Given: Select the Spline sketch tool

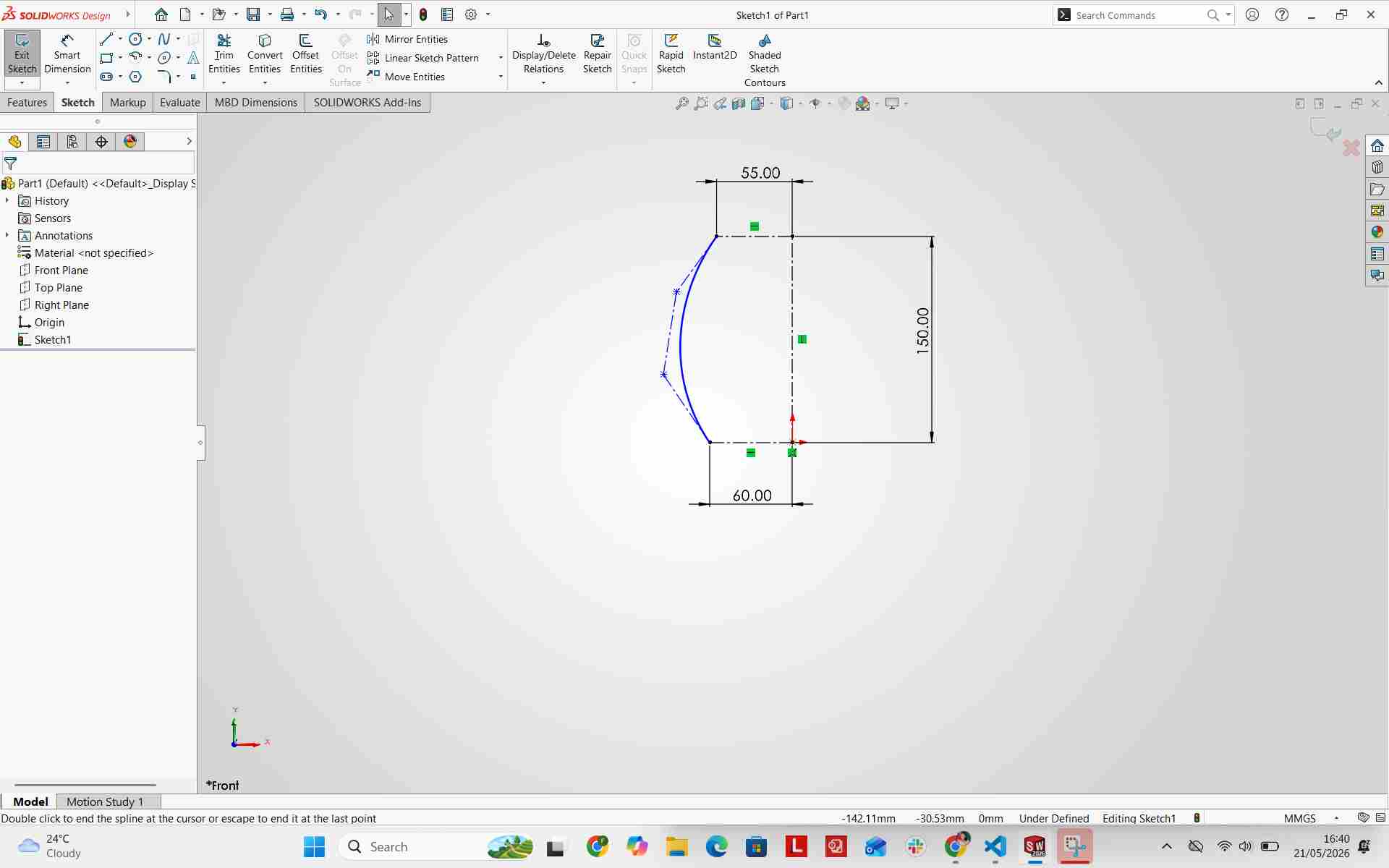Looking at the screenshot, I should (x=164, y=39).
